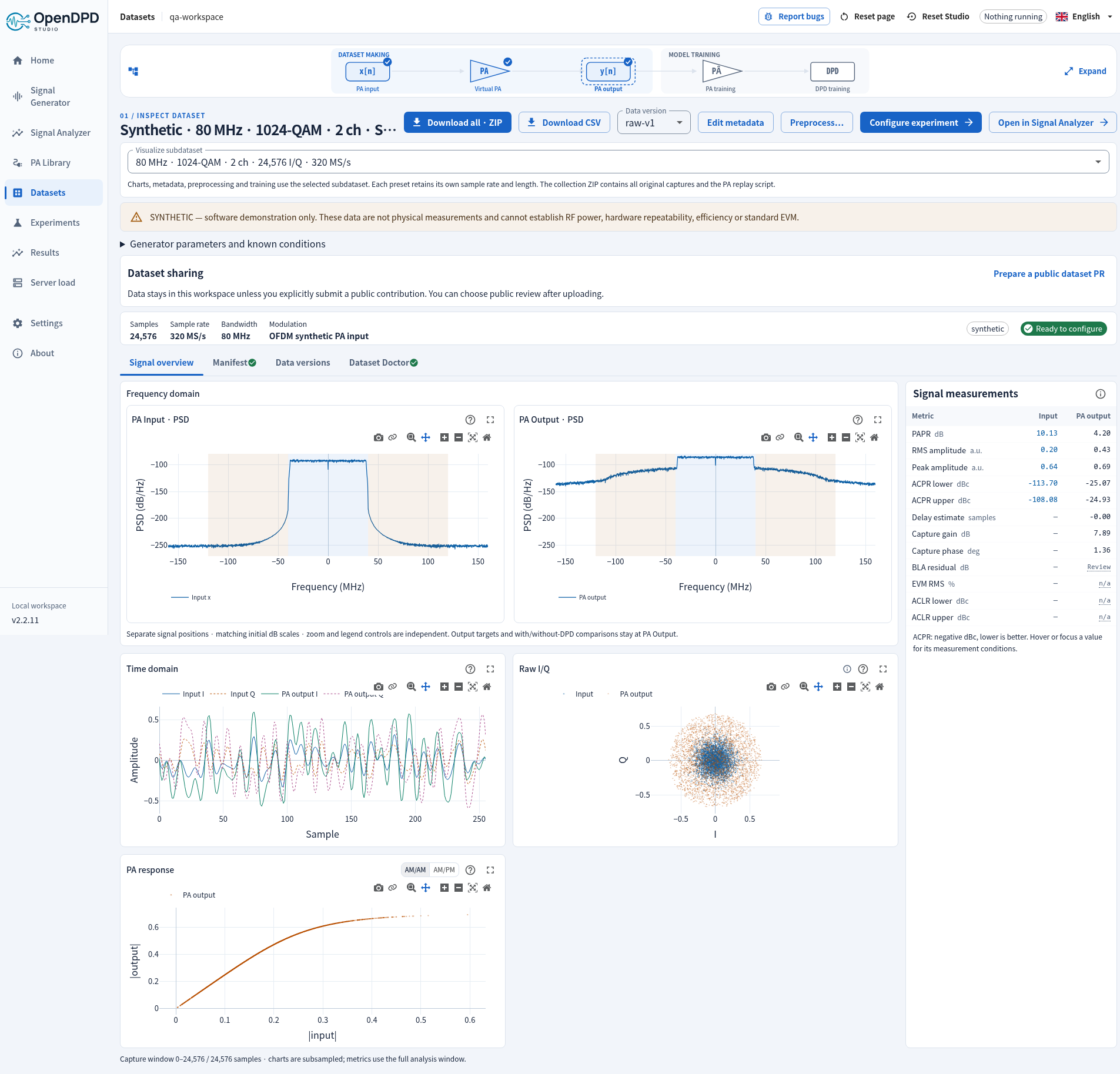Toggle PA output trace in PSD legend

583,597
